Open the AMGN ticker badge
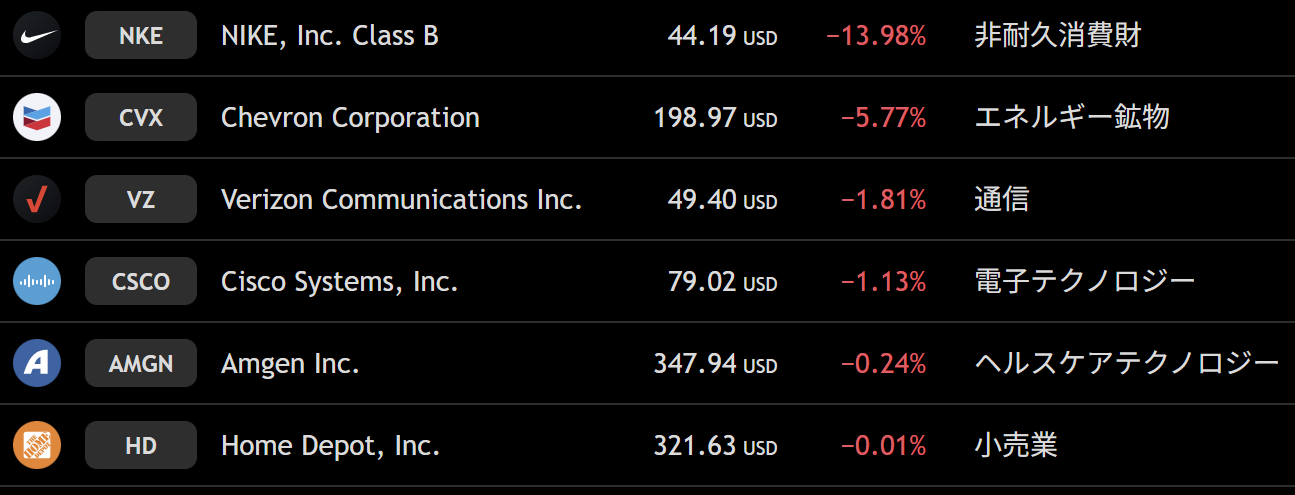1295x495 pixels. [141, 364]
